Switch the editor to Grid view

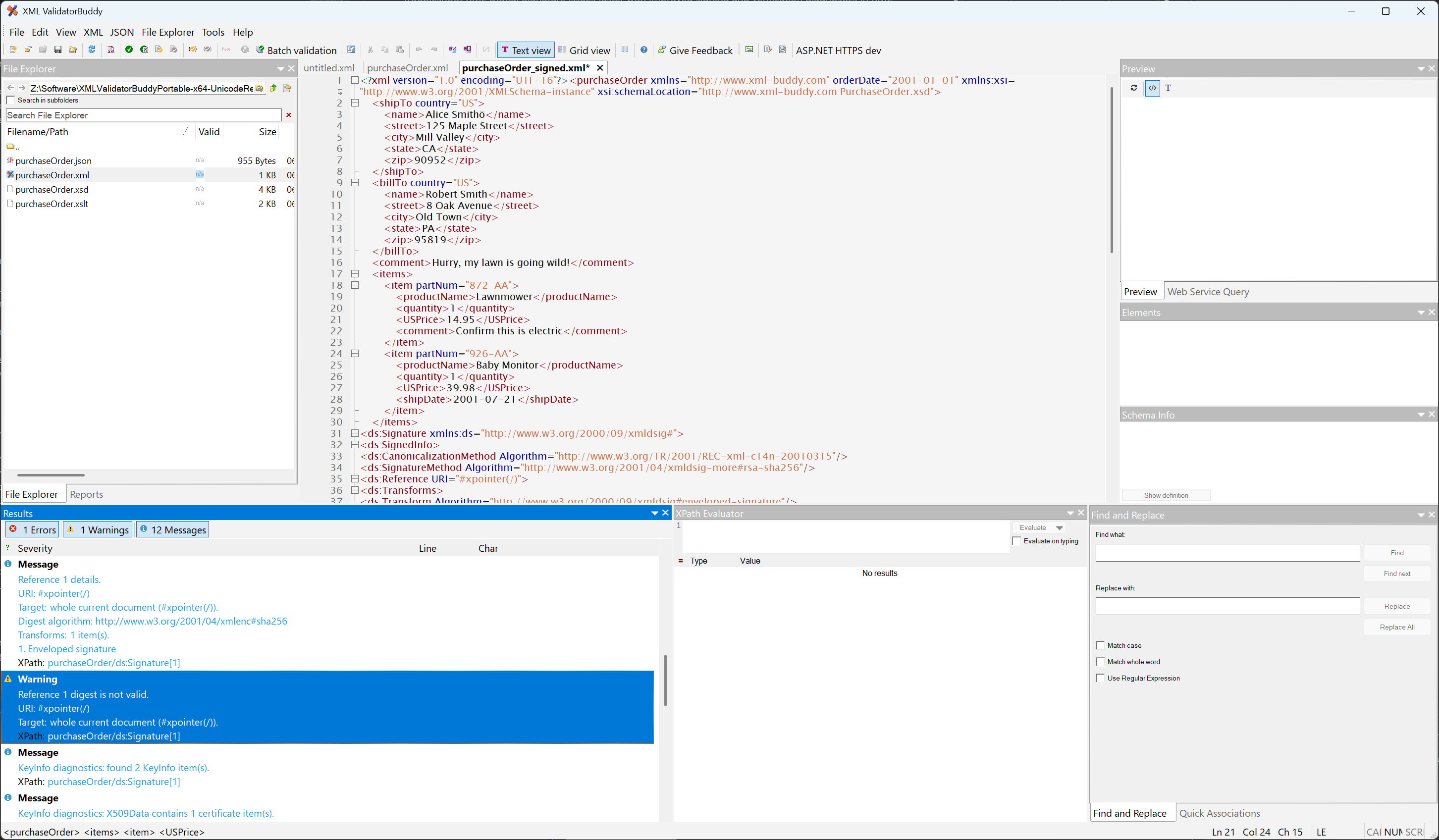pyautogui.click(x=584, y=50)
